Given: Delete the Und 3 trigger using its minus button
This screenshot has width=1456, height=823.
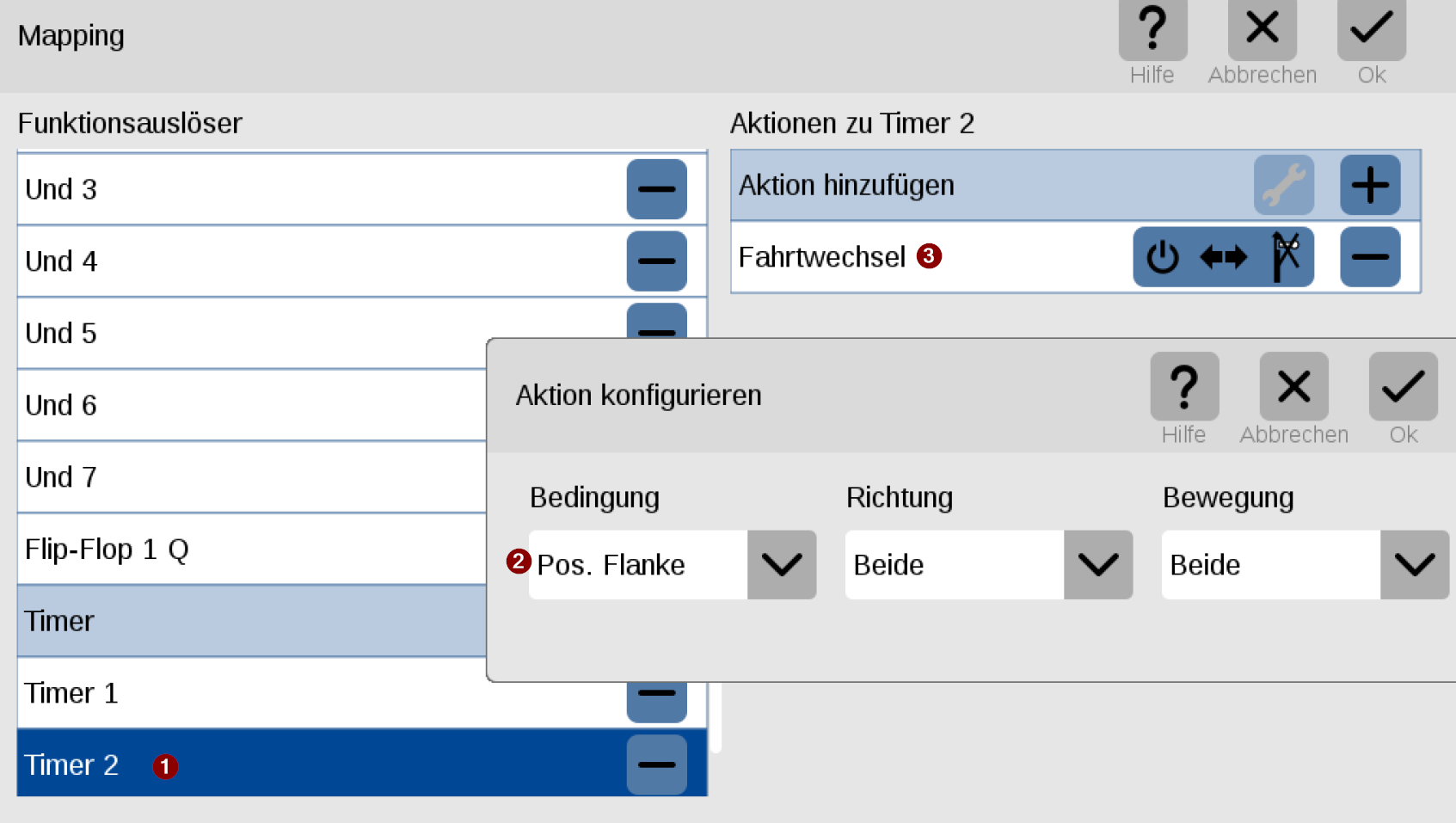Looking at the screenshot, I should coord(656,189).
